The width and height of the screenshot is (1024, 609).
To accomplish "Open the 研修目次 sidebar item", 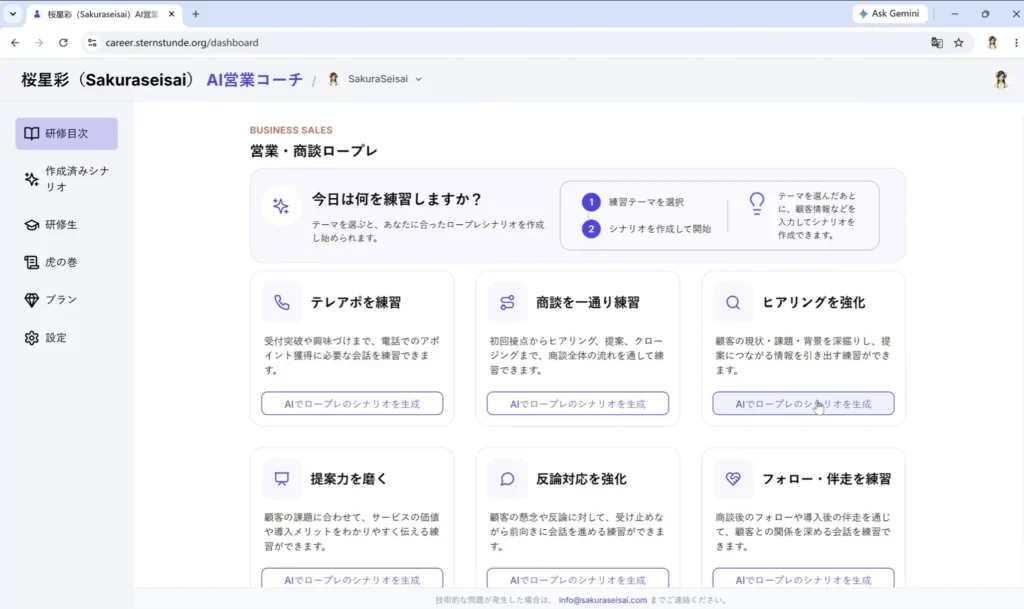I will tap(67, 133).
